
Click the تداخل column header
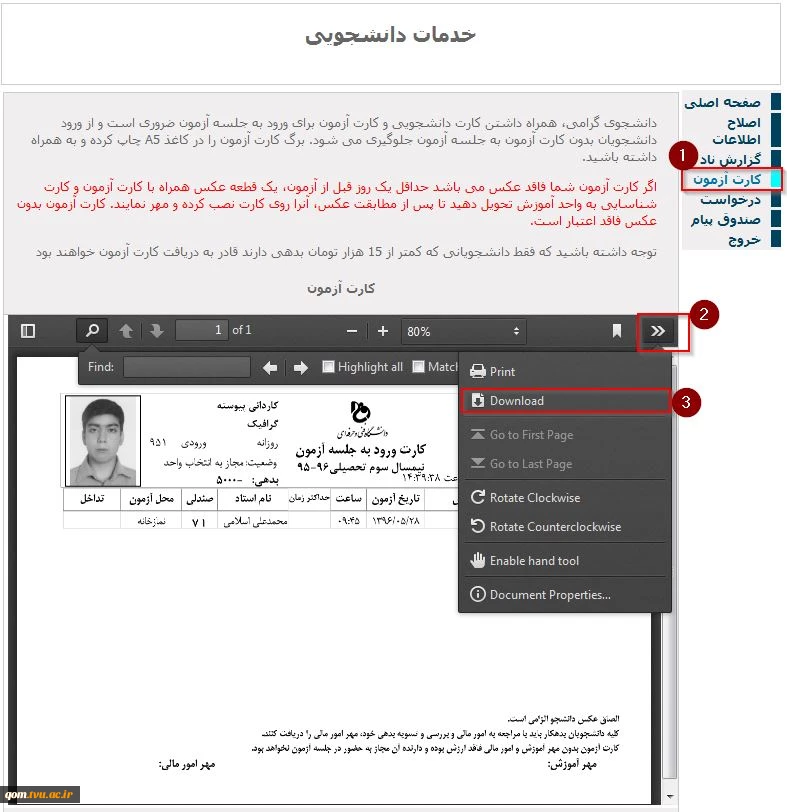[92, 498]
